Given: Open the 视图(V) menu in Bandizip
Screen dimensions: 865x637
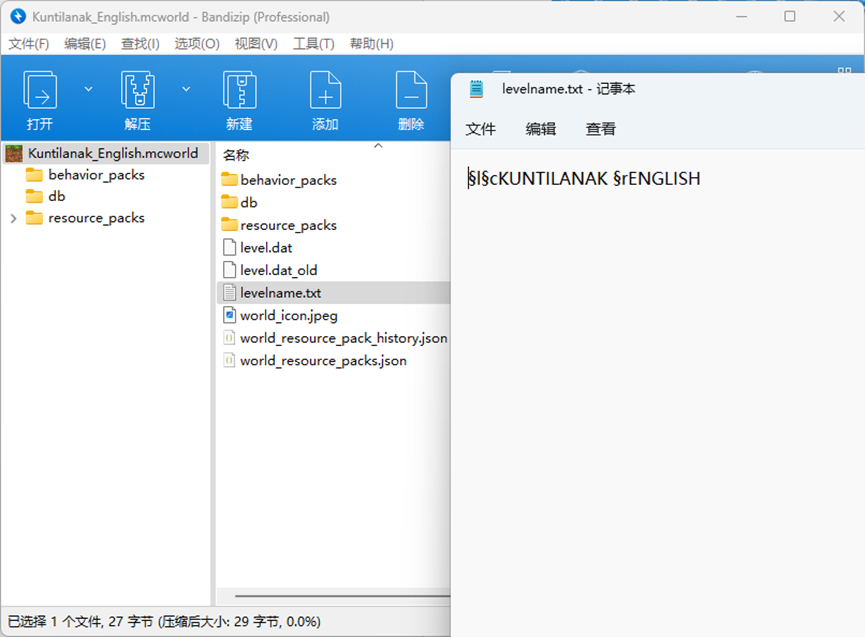Looking at the screenshot, I should pyautogui.click(x=256, y=44).
